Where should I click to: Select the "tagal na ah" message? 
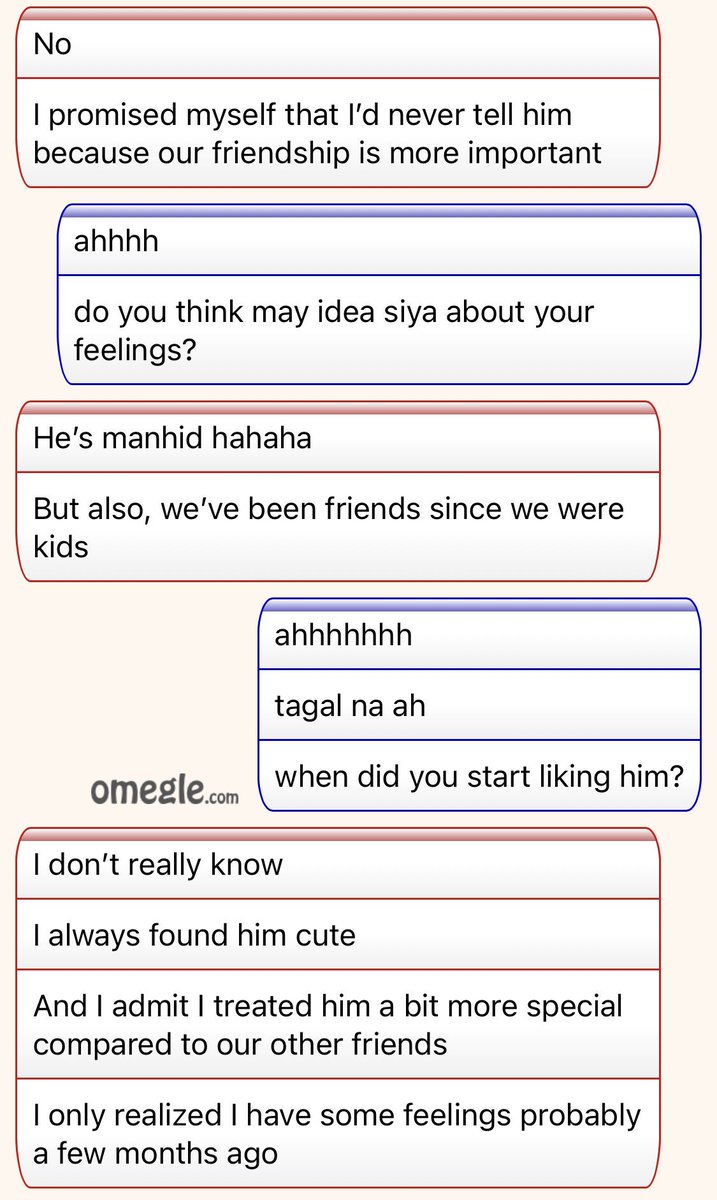479,705
